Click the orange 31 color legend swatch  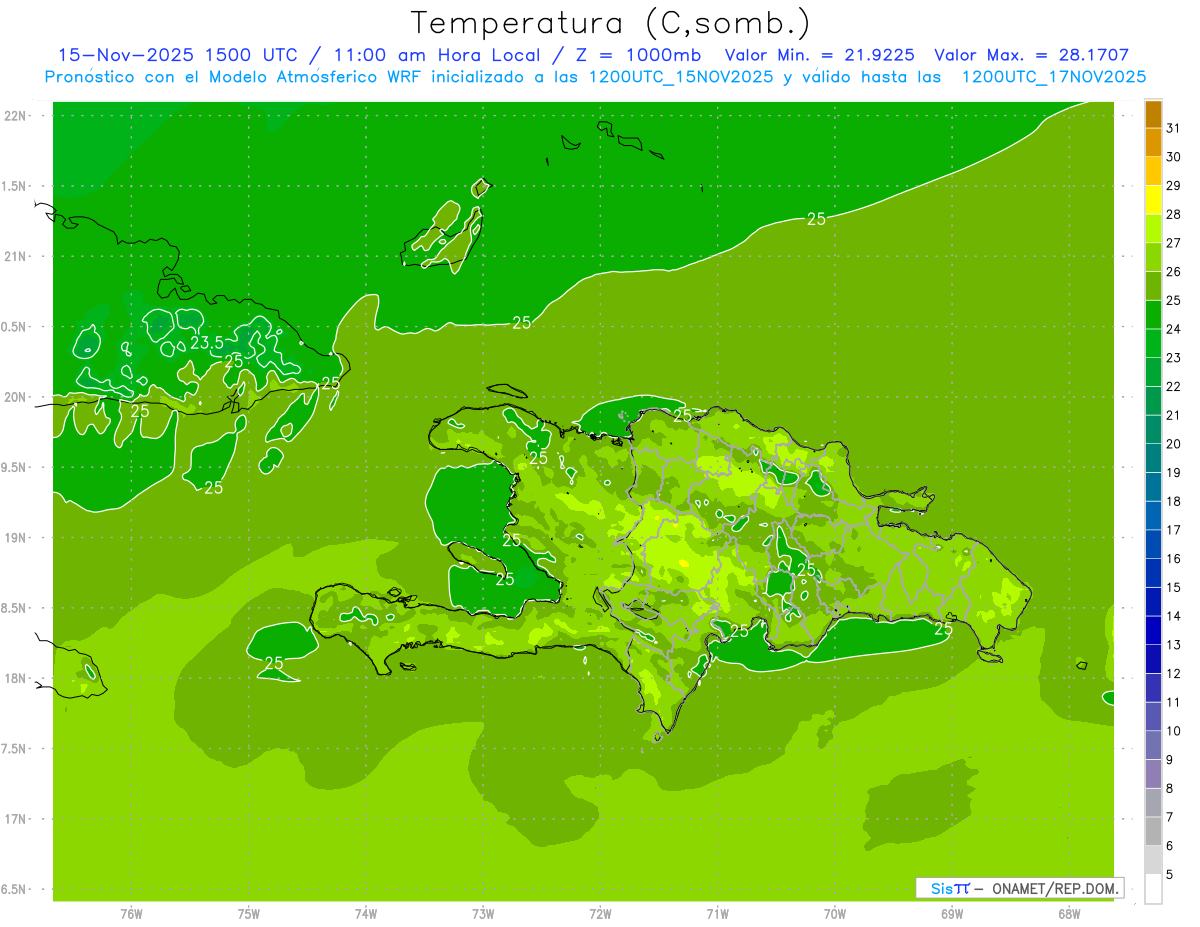[1153, 115]
